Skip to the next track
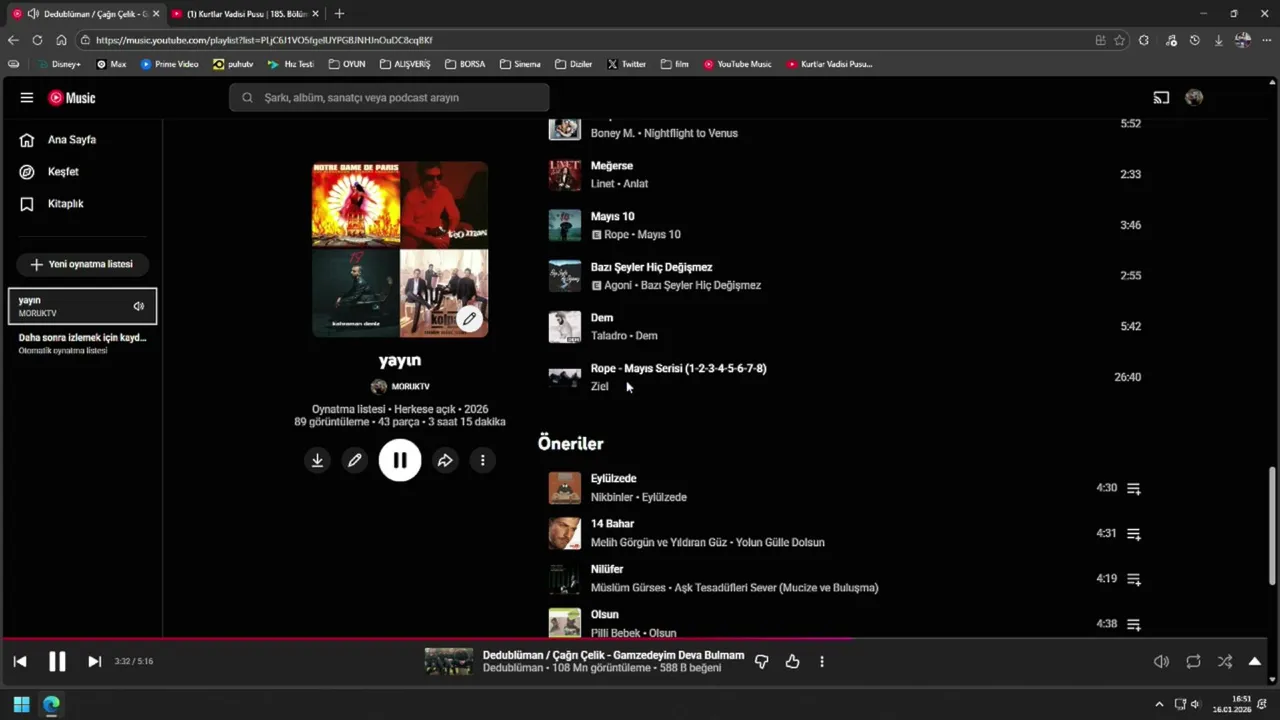 tap(94, 661)
